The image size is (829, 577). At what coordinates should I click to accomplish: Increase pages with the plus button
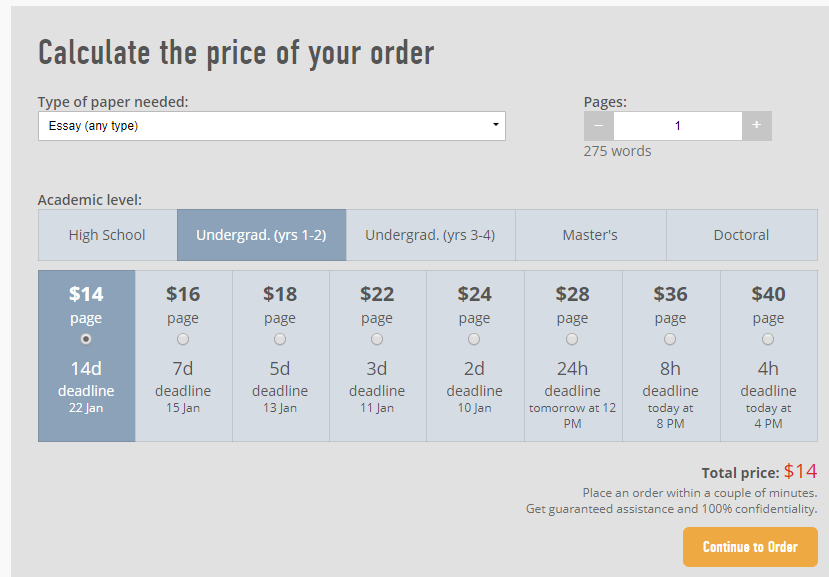[x=757, y=126]
